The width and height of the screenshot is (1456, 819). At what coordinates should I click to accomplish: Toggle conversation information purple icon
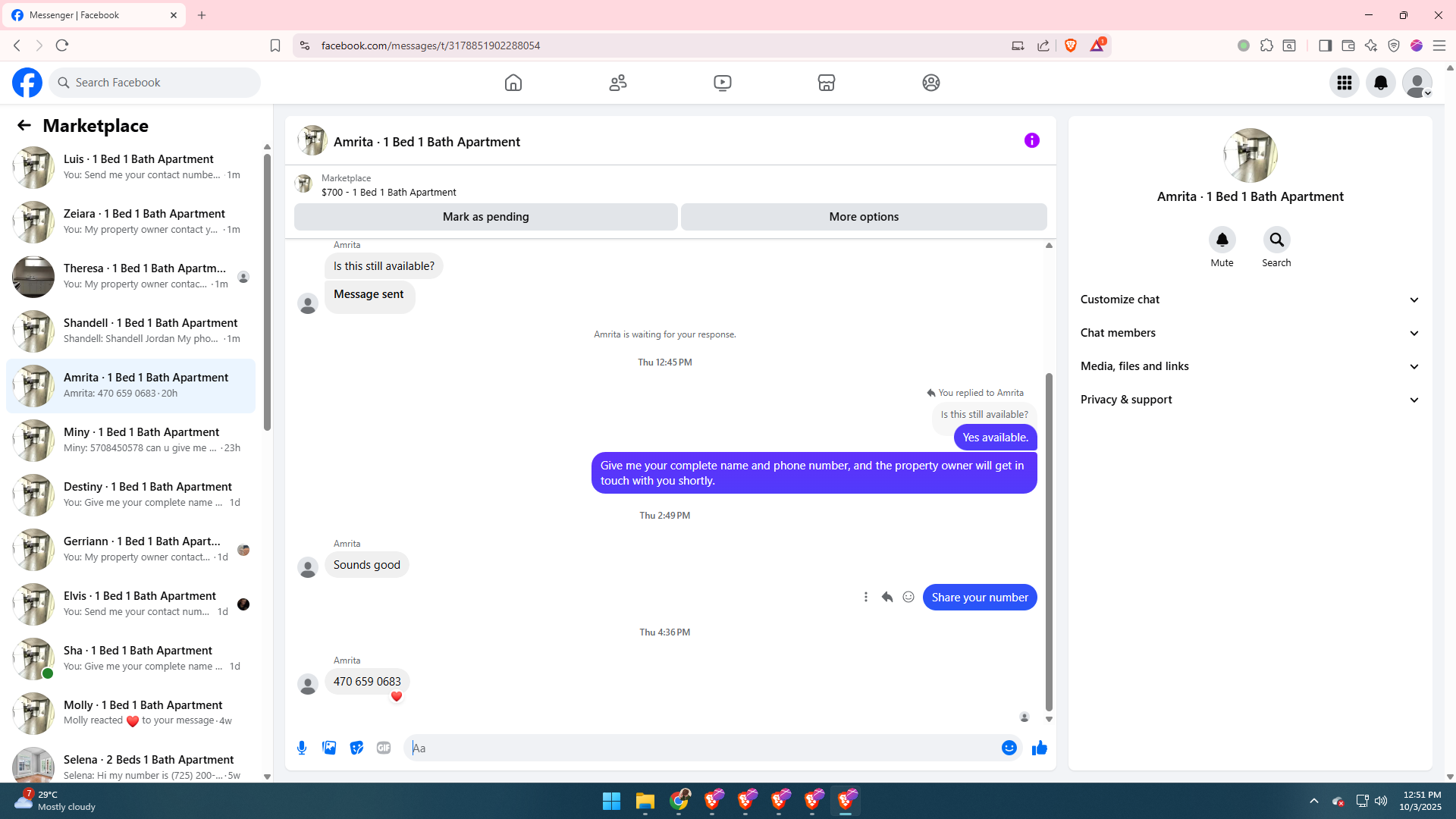(1032, 140)
